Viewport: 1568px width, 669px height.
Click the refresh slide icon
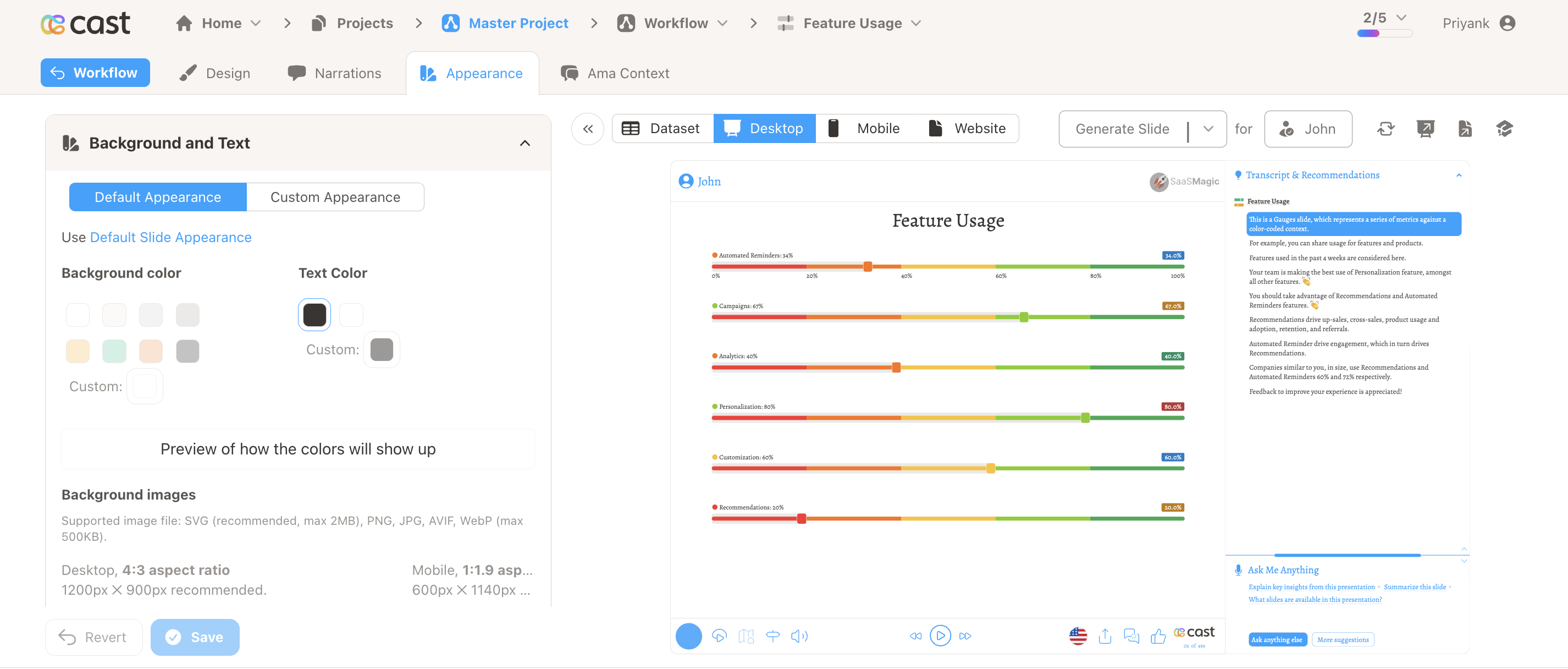coord(1386,129)
